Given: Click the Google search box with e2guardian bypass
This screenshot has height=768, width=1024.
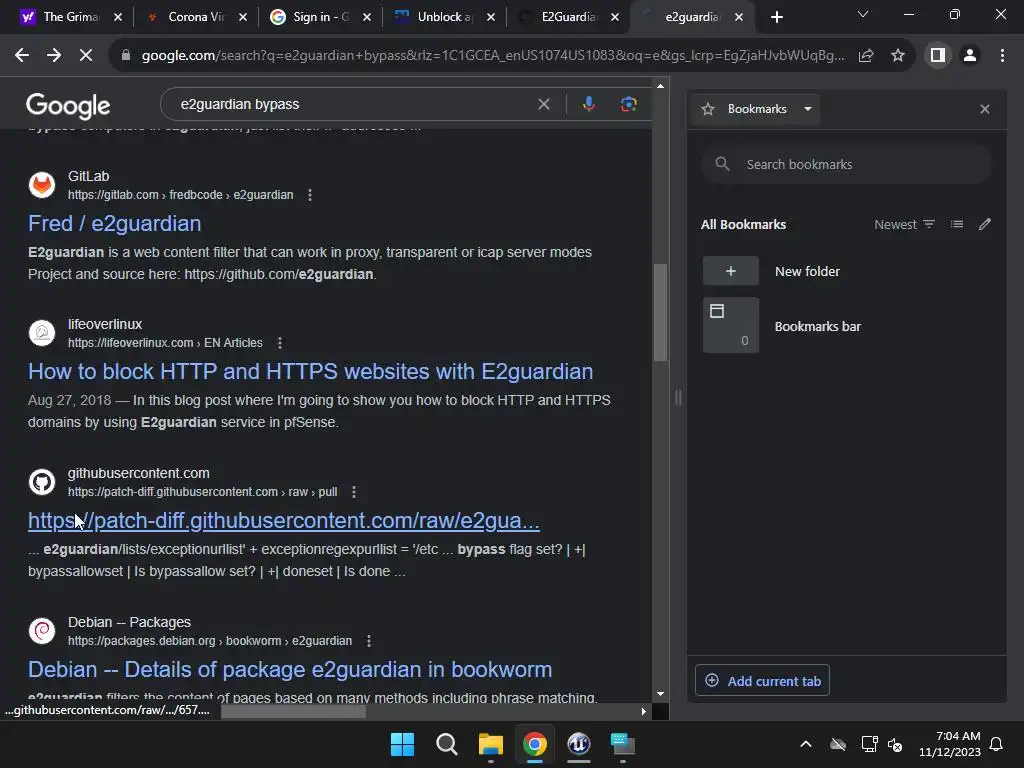Looking at the screenshot, I should (353, 104).
